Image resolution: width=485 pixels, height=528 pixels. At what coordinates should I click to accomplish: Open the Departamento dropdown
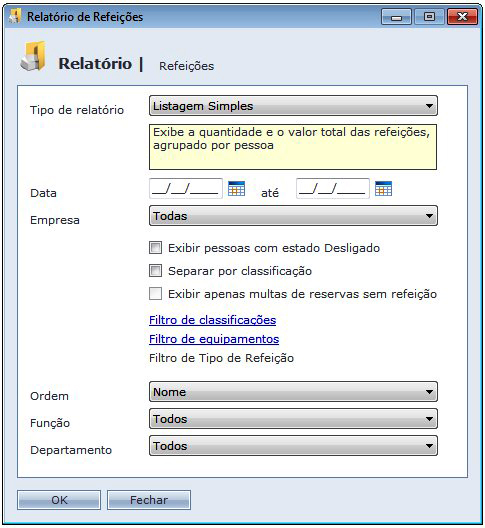click(x=293, y=446)
